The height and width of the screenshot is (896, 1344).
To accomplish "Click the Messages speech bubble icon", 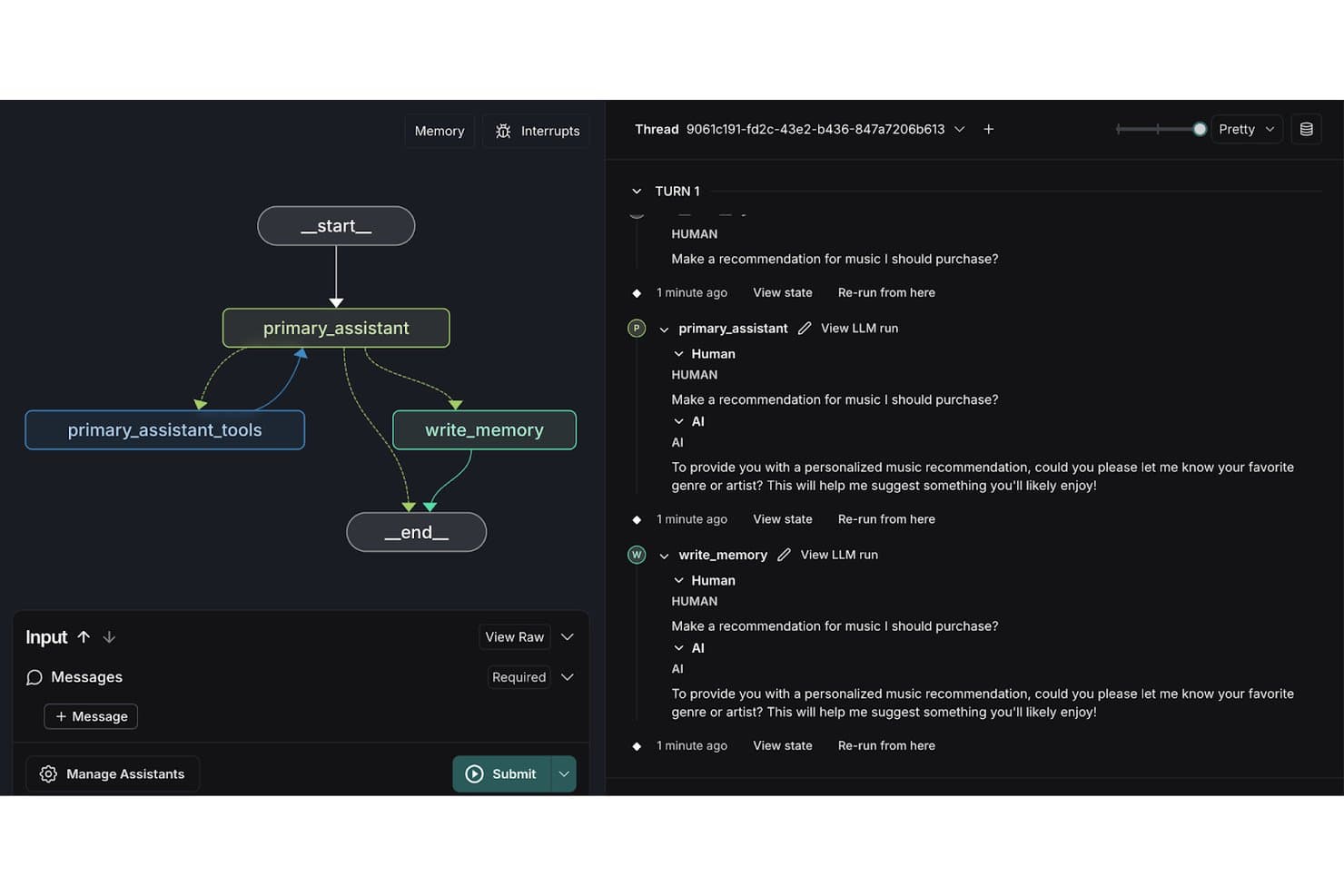I will 35,677.
